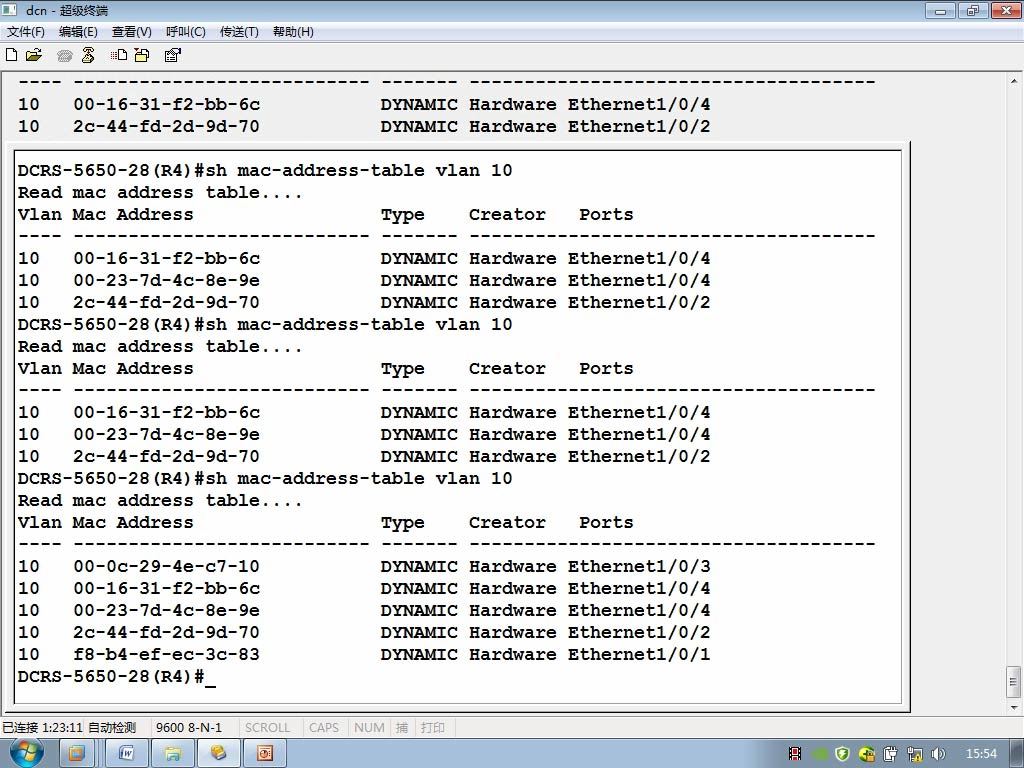
Task: Click the scroll-up arrow of terminal scrollbar
Action: pyautogui.click(x=1014, y=82)
